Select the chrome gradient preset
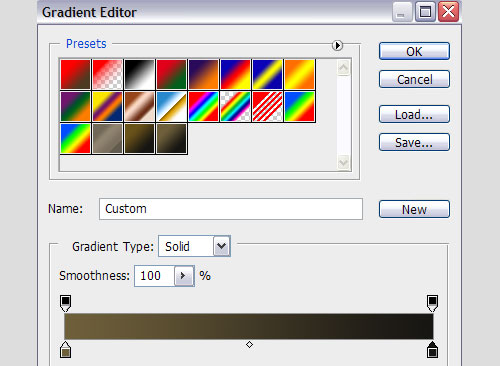Viewport: 500px width, 366px height. 171,106
